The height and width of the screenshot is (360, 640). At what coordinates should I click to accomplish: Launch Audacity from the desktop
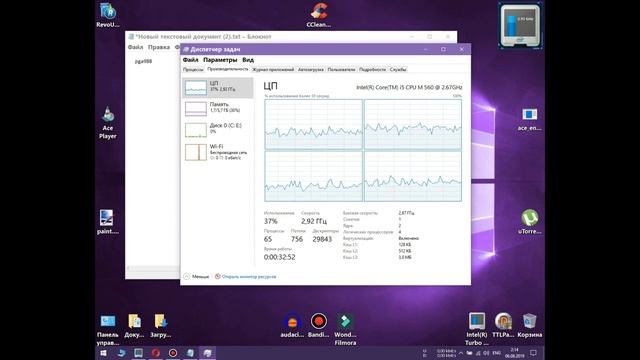(292, 326)
